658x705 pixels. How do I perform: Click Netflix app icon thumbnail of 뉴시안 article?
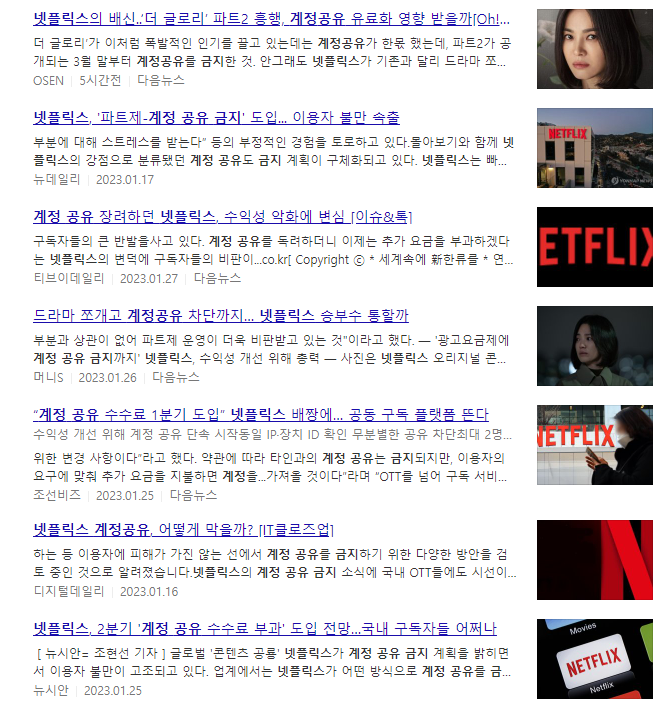595,659
